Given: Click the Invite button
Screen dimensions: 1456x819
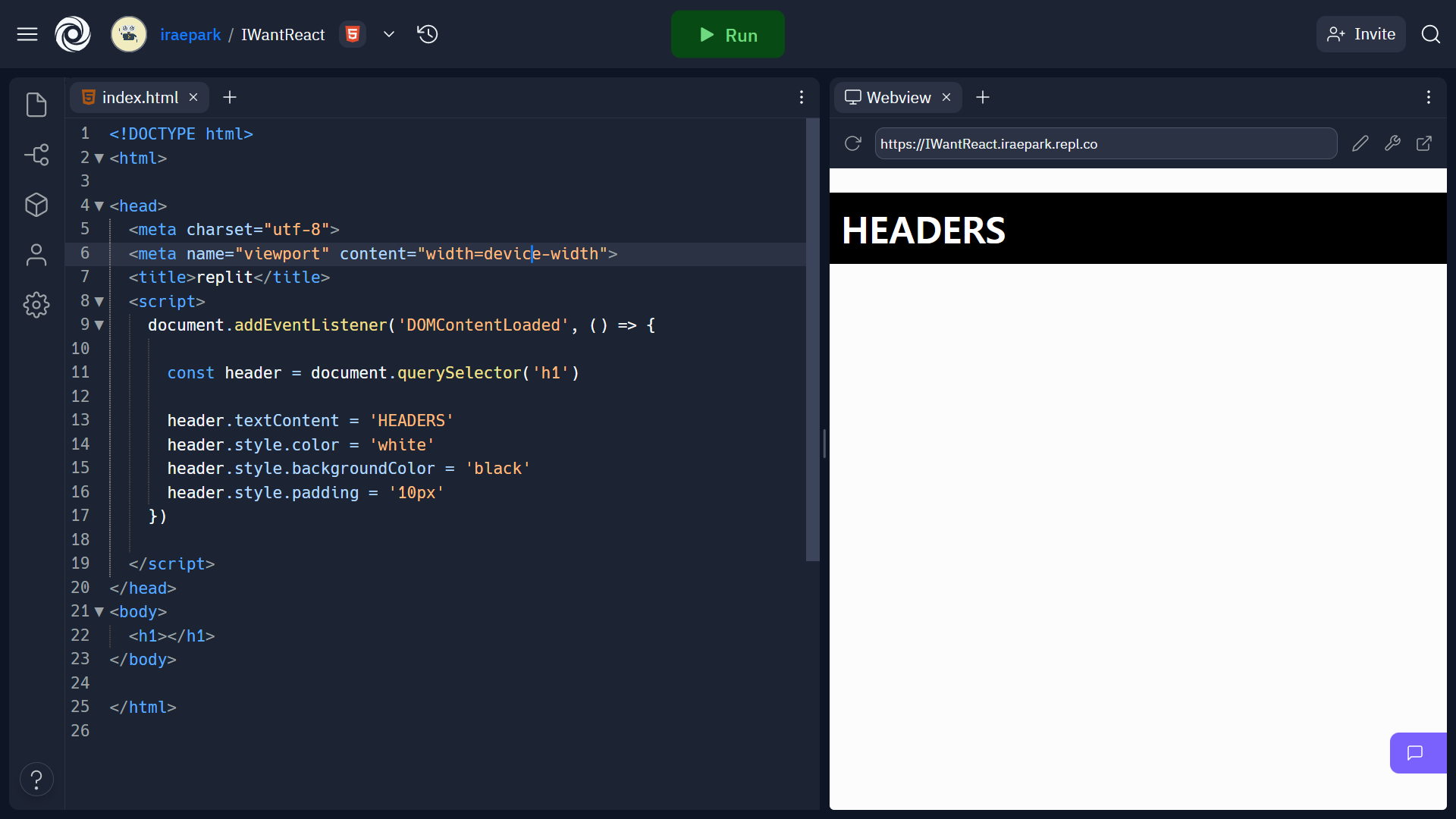Looking at the screenshot, I should pyautogui.click(x=1361, y=34).
